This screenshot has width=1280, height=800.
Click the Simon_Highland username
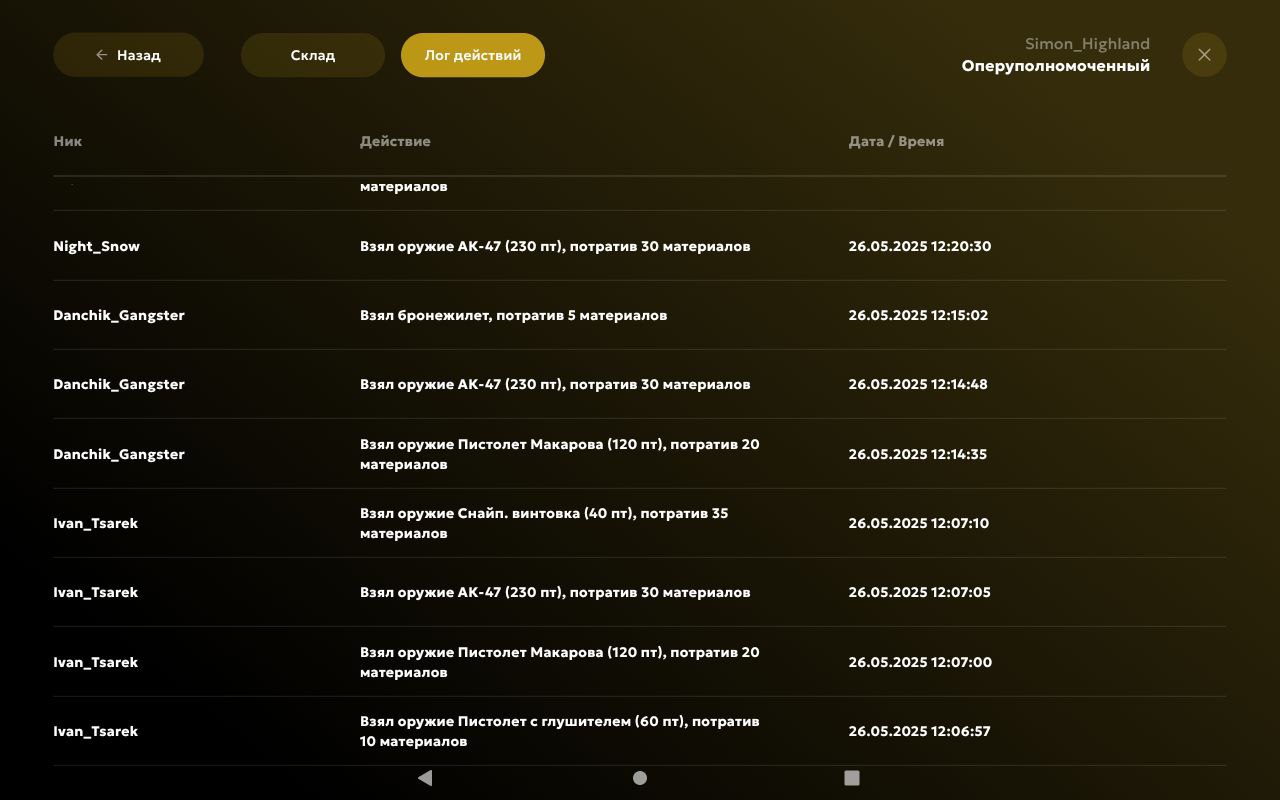point(1087,44)
